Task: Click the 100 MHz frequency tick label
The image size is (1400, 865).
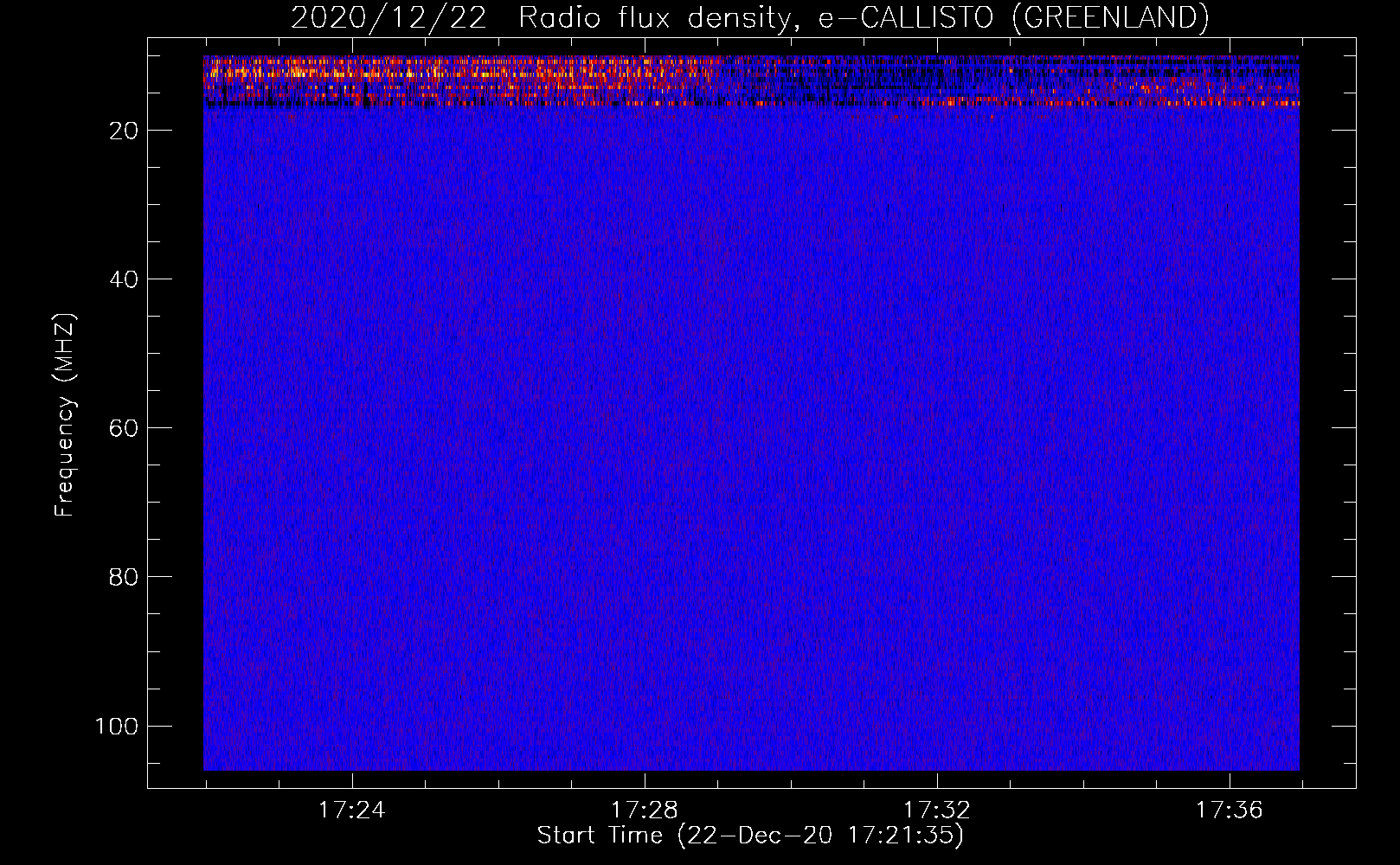Action: (x=117, y=726)
